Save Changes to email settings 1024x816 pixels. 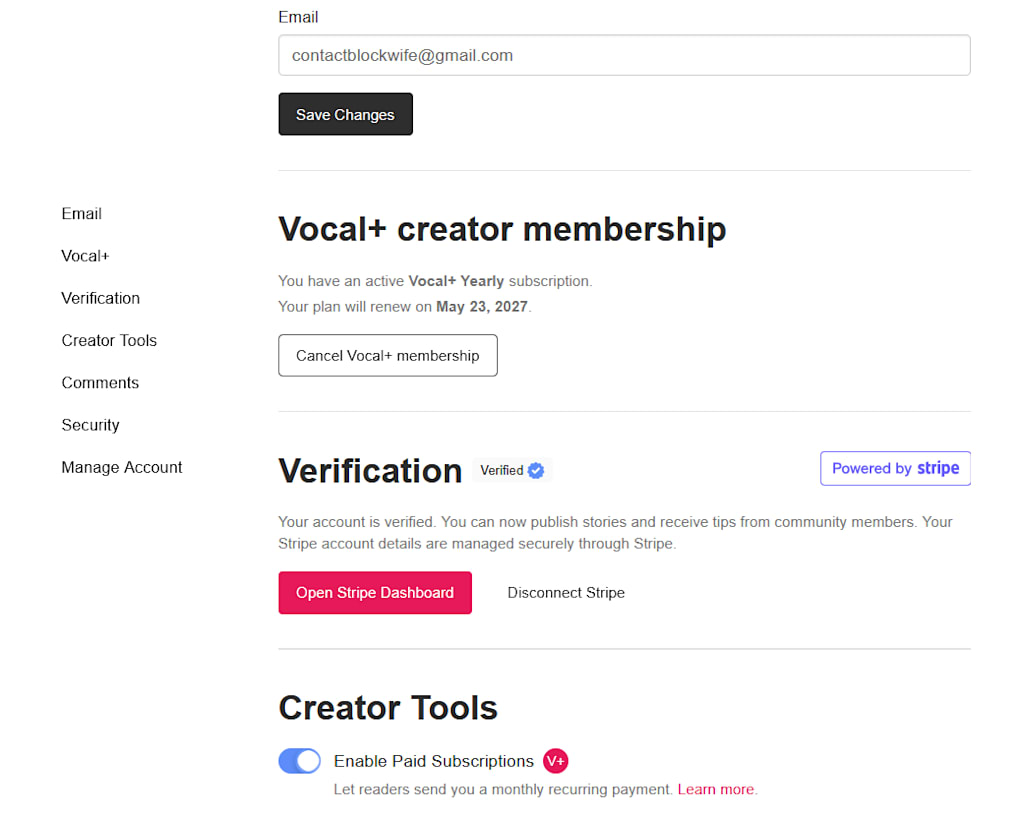click(x=345, y=114)
